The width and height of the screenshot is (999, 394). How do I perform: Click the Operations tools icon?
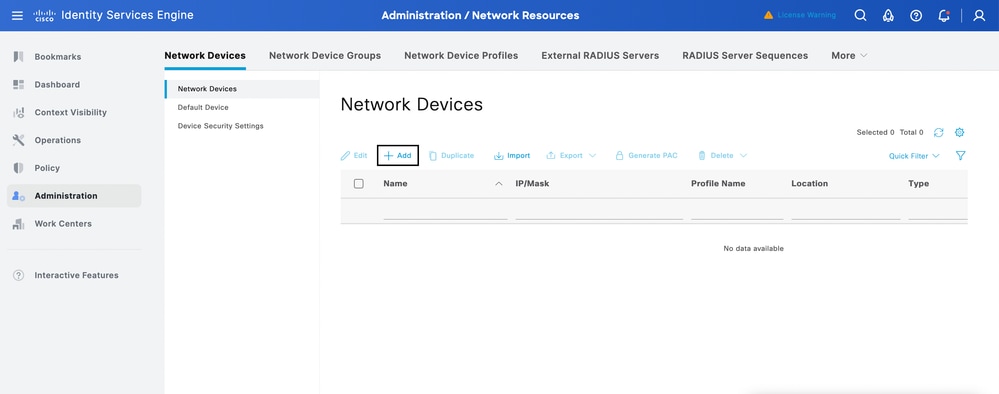tap(18, 140)
